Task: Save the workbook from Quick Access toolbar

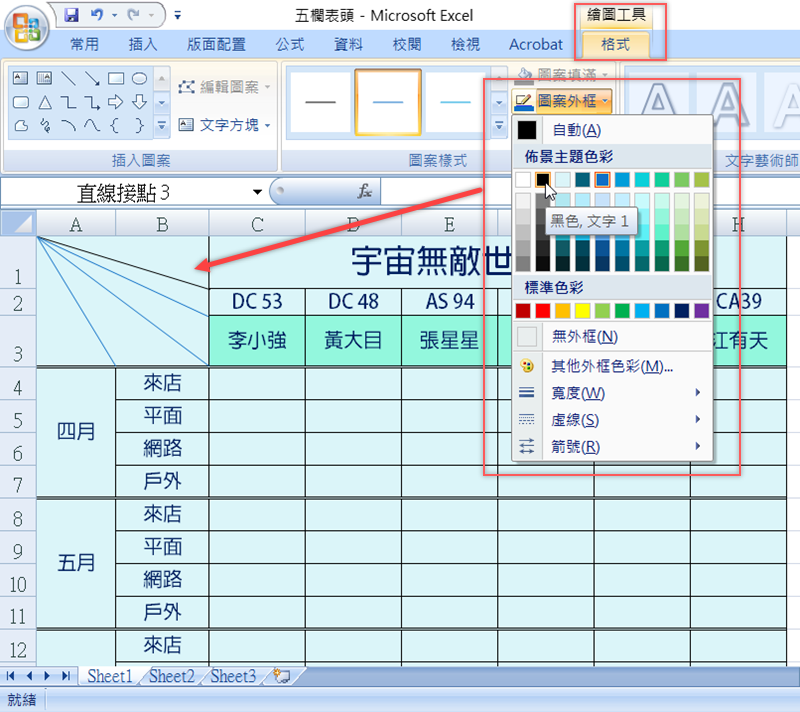Action: point(72,15)
